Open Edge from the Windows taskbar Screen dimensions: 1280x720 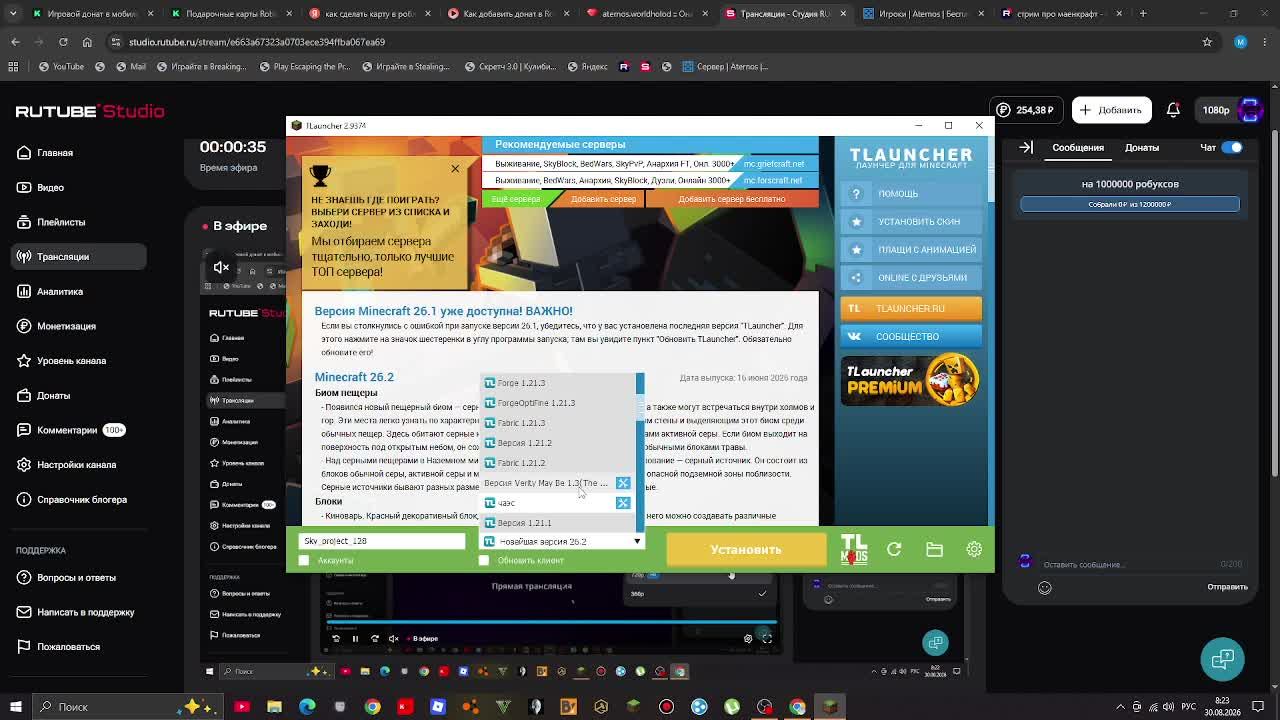click(x=307, y=707)
